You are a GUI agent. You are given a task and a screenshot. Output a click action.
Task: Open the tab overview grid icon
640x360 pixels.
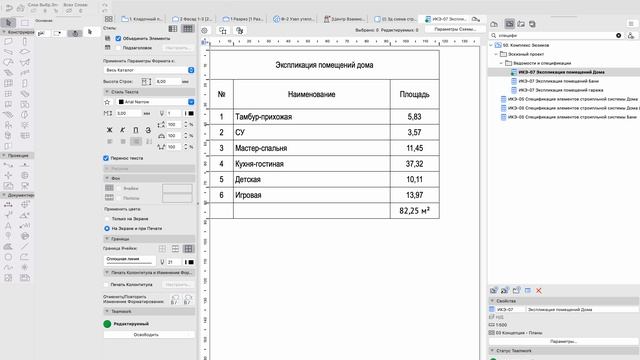click(109, 19)
